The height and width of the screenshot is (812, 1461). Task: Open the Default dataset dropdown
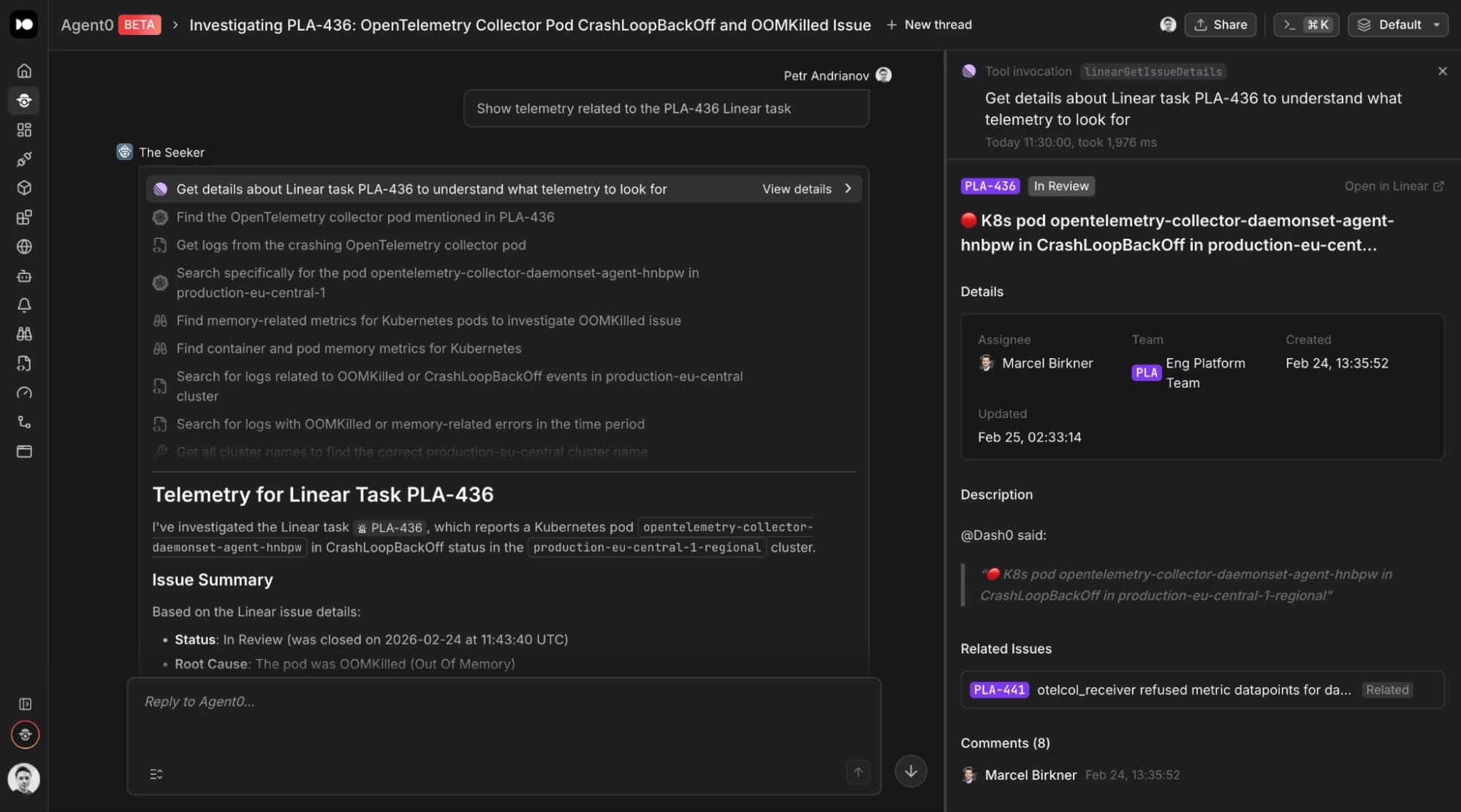[1397, 25]
